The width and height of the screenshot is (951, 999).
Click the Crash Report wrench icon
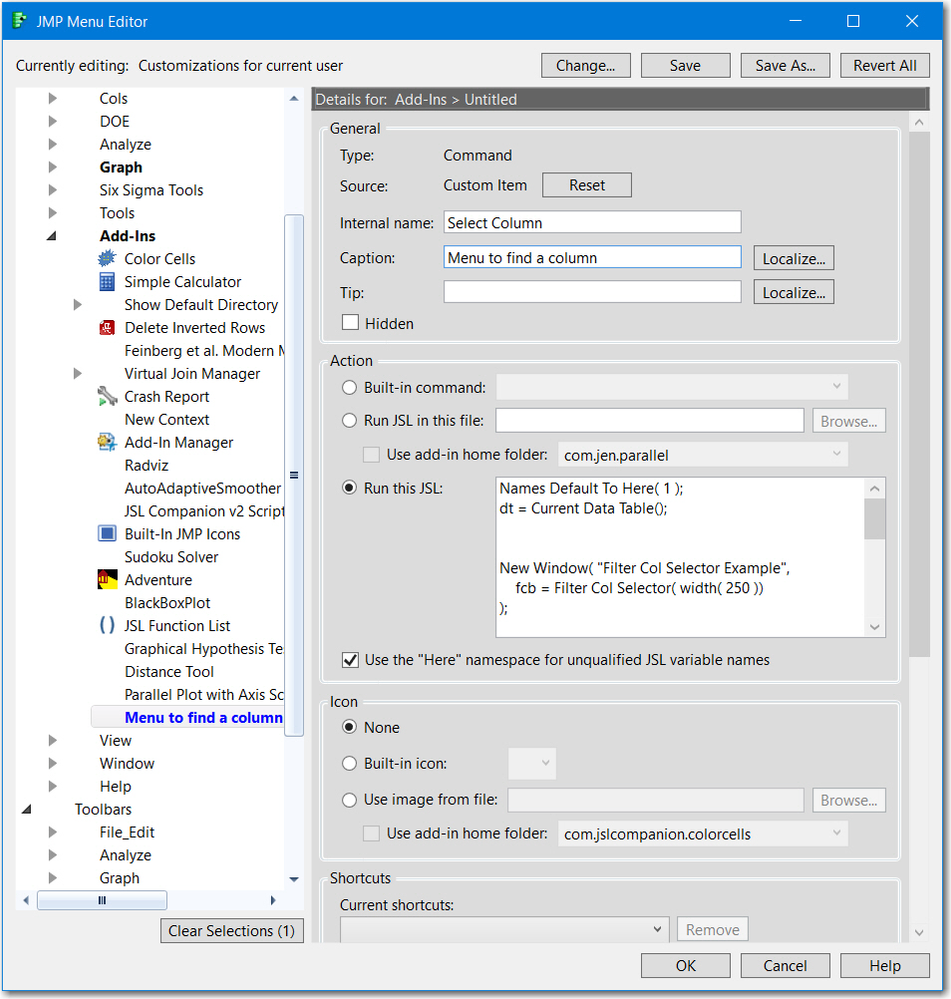[x=107, y=396]
